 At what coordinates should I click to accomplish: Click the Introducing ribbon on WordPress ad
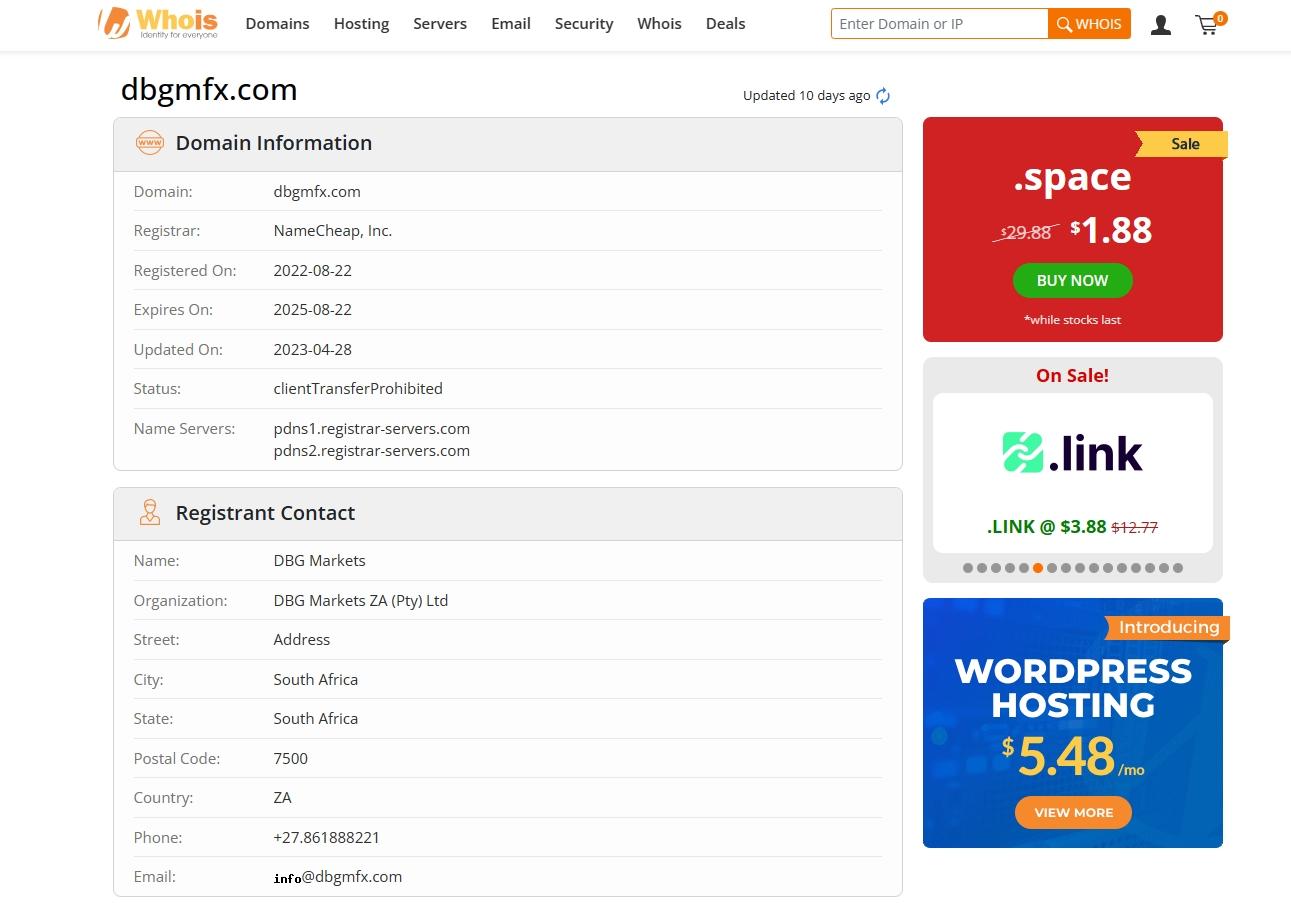(x=1168, y=628)
